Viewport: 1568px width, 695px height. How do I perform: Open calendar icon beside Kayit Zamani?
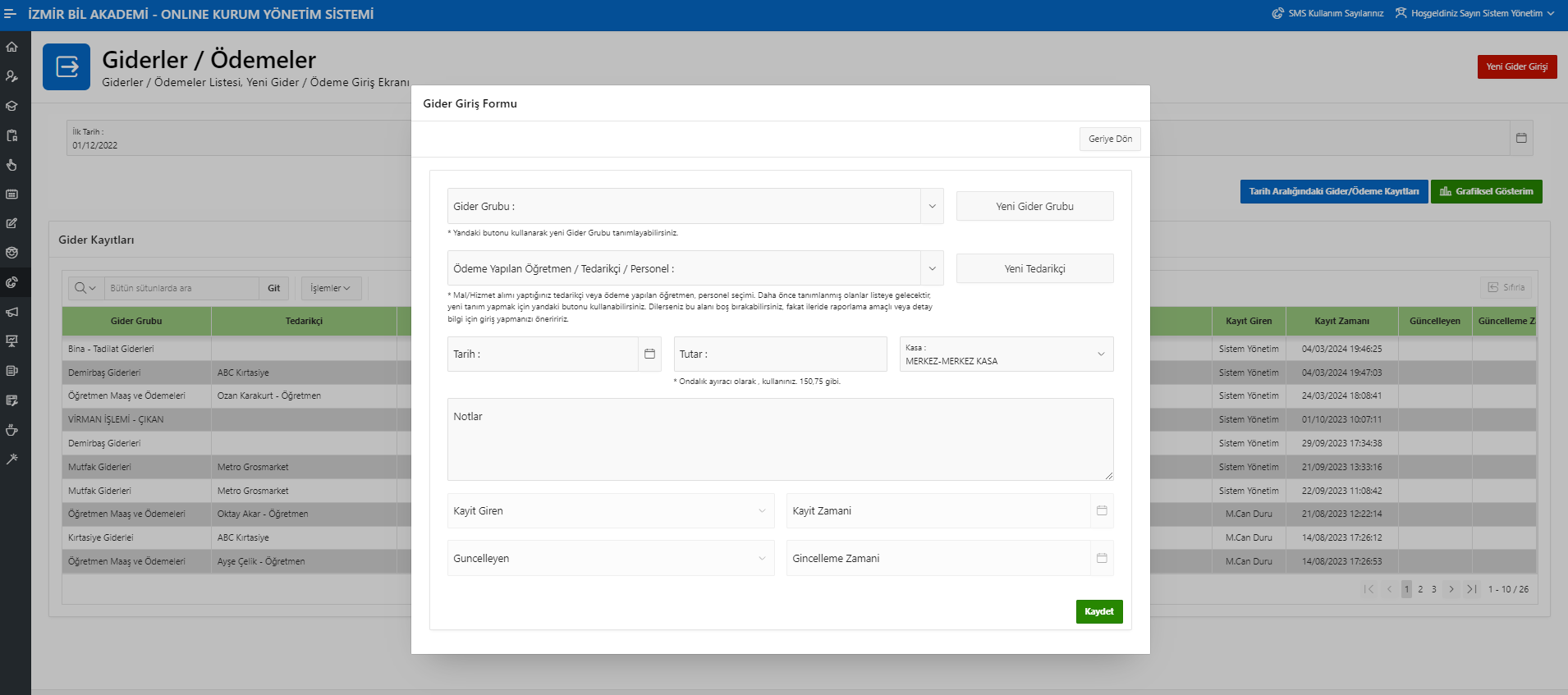[1102, 510]
